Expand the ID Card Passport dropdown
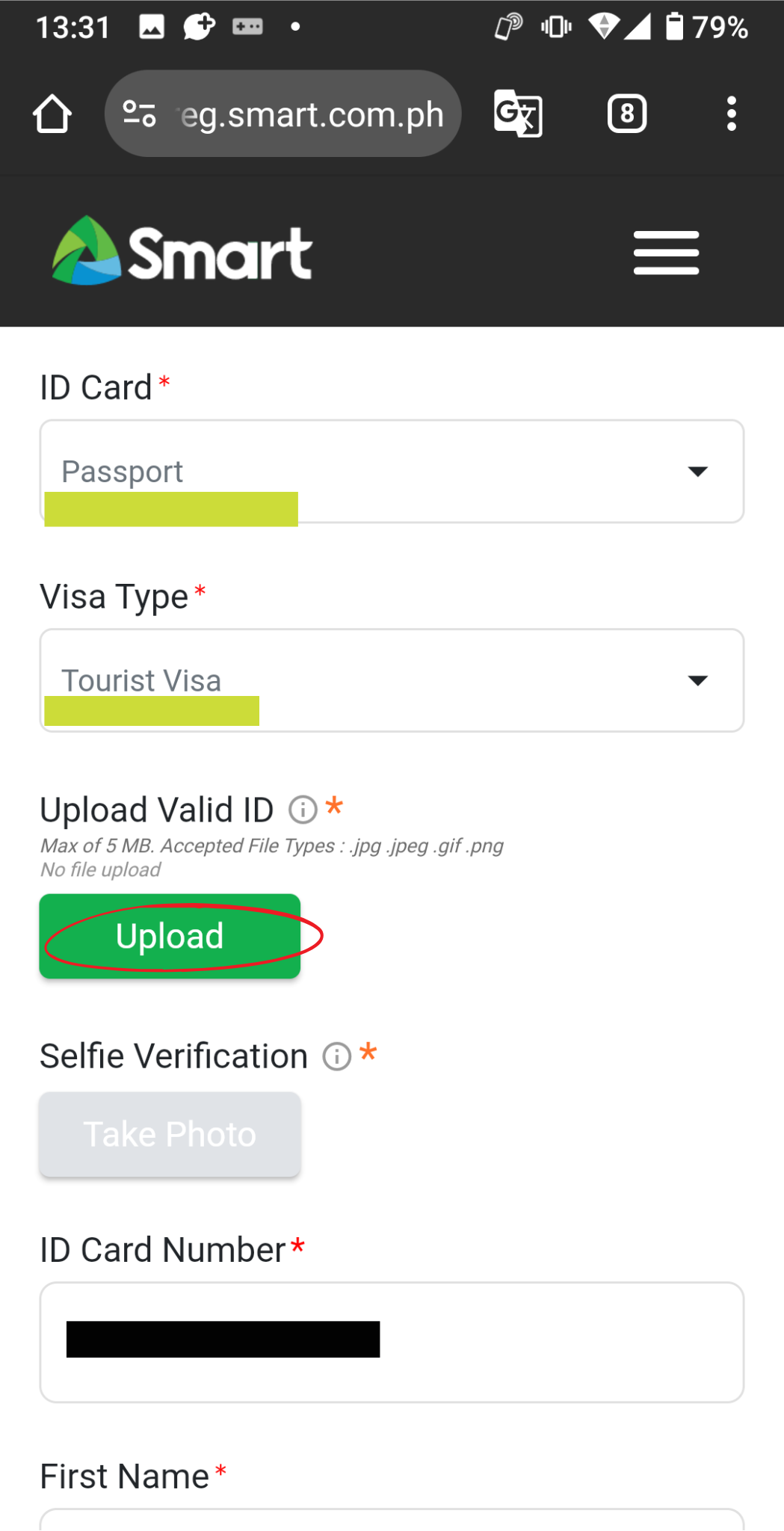This screenshot has width=784, height=1531. pyautogui.click(x=392, y=471)
